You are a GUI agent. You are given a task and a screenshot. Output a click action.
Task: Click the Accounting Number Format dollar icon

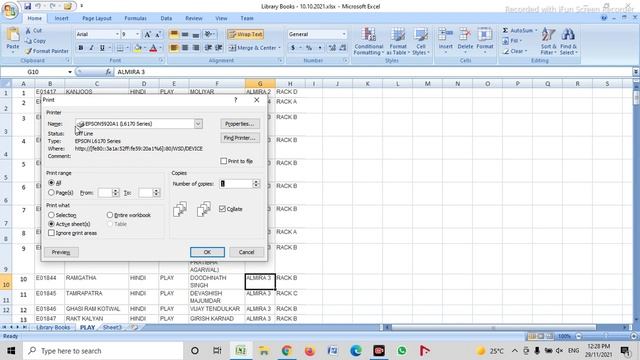coord(293,48)
